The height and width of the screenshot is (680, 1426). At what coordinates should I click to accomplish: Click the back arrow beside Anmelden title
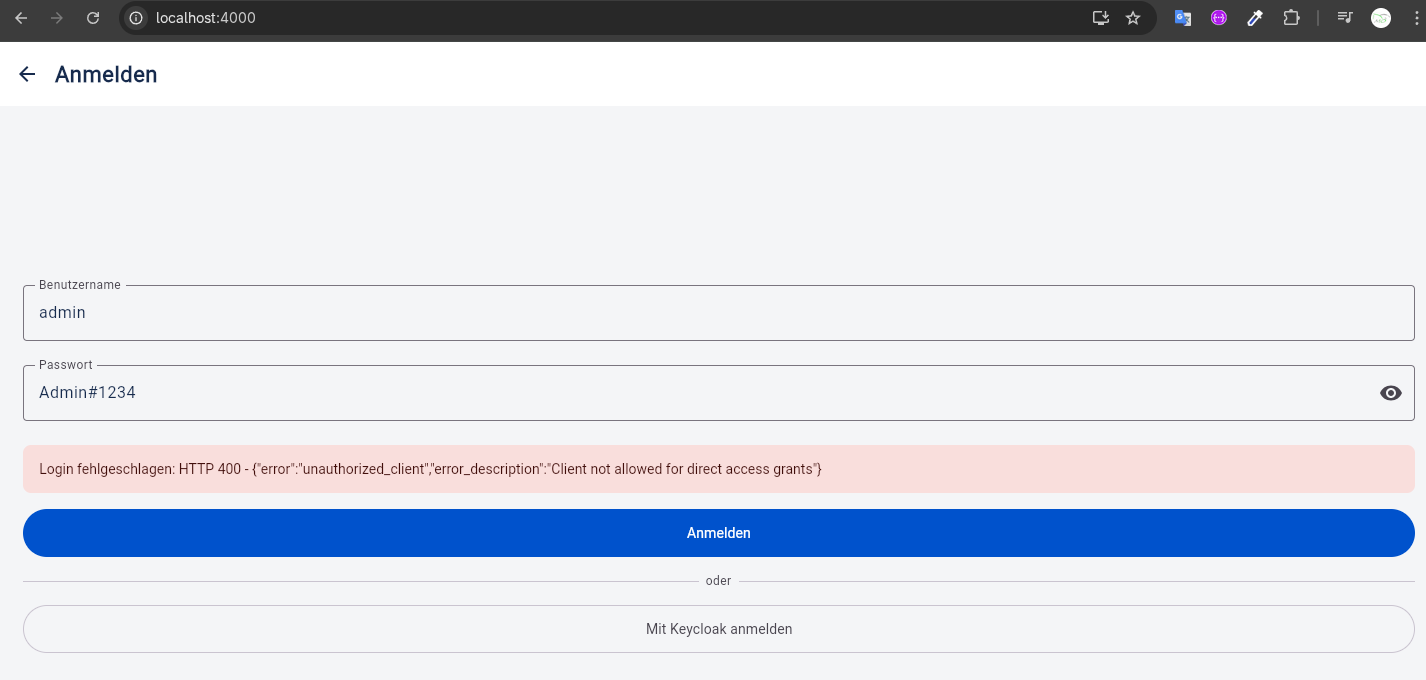pyautogui.click(x=27, y=74)
